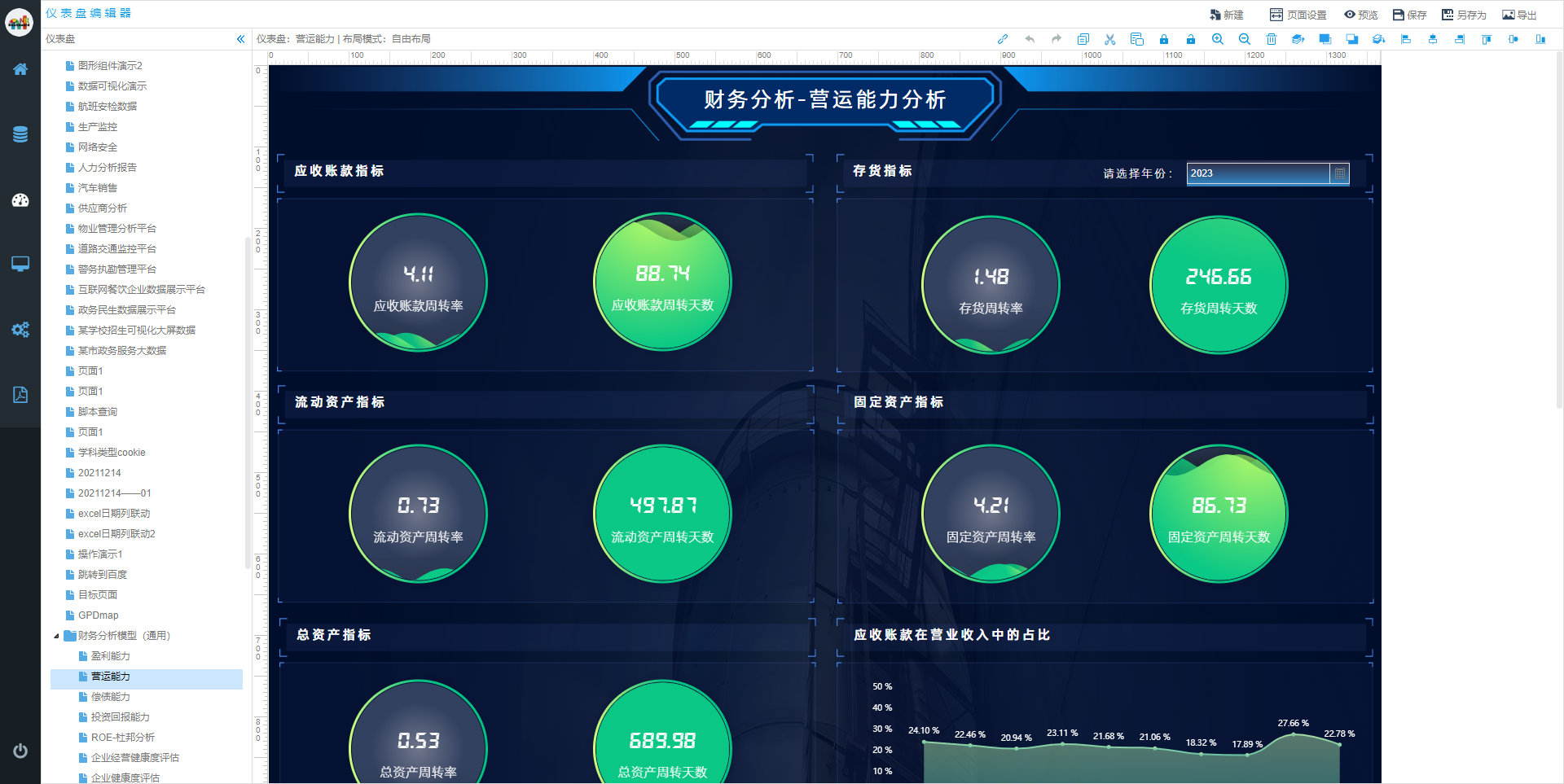
Task: Open the settings gears sidebar icon
Action: tap(20, 330)
